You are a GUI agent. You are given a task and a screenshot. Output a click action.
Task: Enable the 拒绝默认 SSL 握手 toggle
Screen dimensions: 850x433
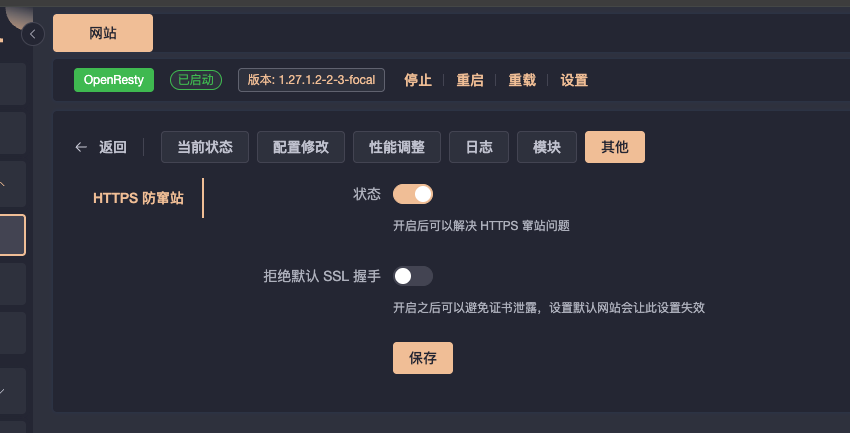[413, 276]
